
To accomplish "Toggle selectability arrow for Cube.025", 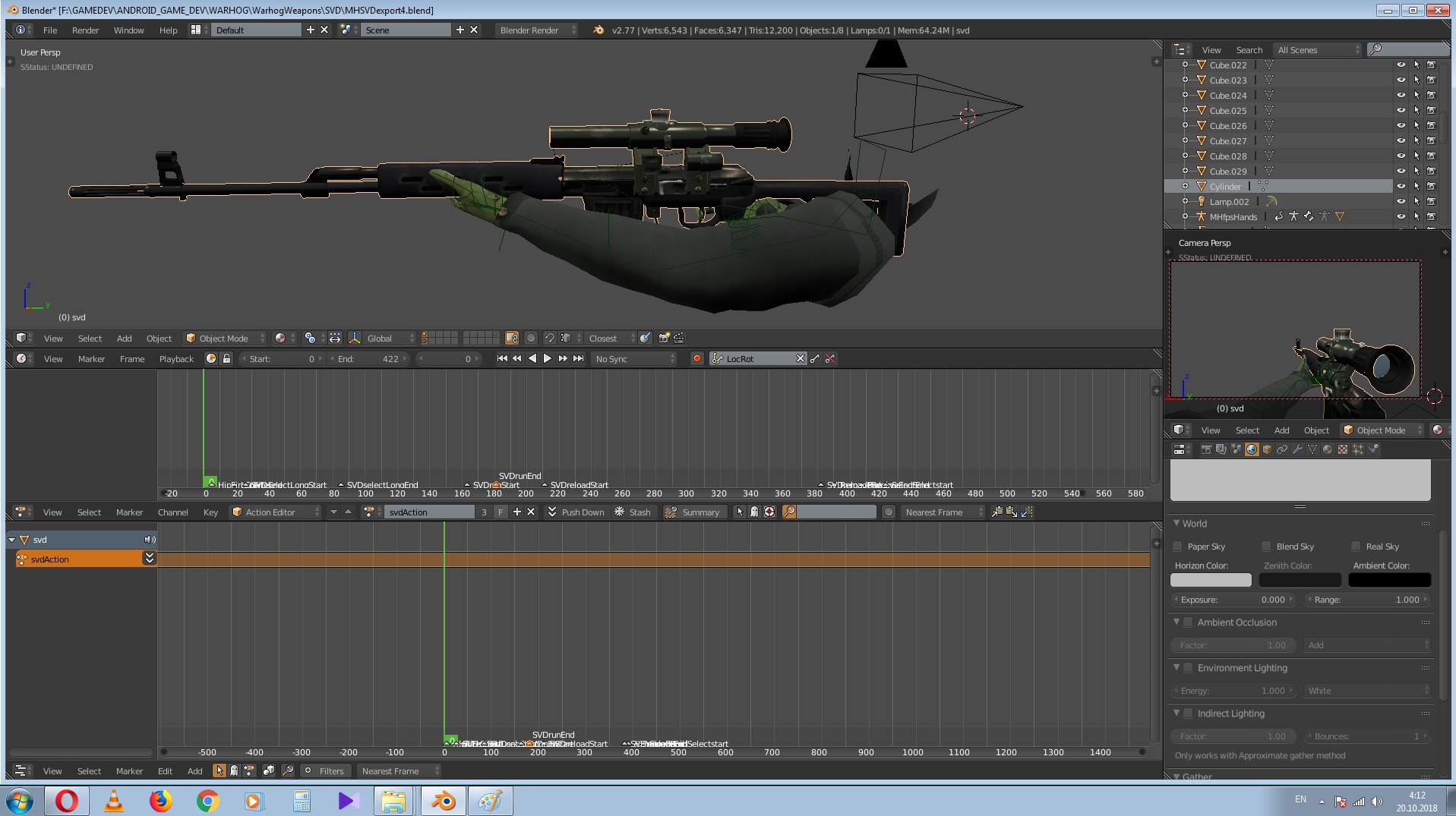I will [1417, 111].
